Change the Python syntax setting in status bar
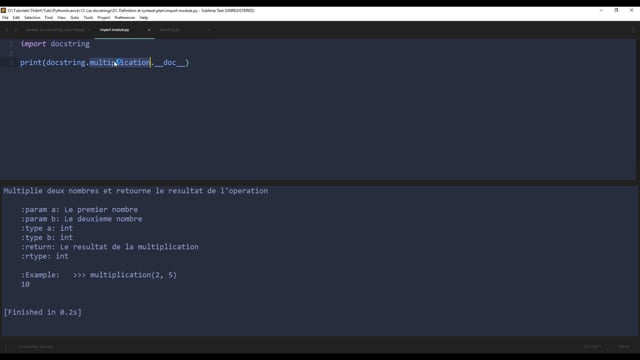Screen dimensions: 640x360 click(x=623, y=347)
